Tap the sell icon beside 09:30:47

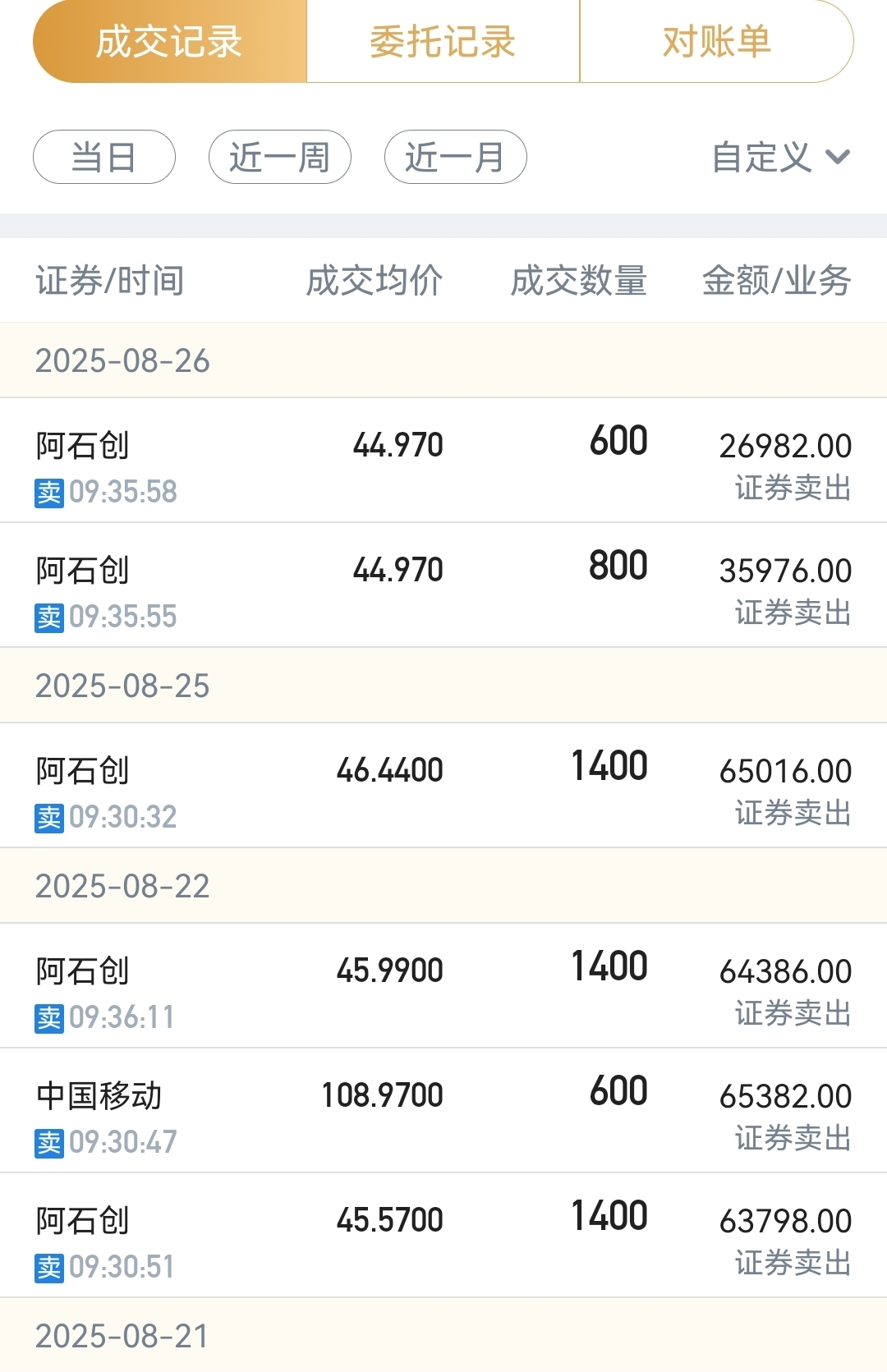[x=49, y=1143]
